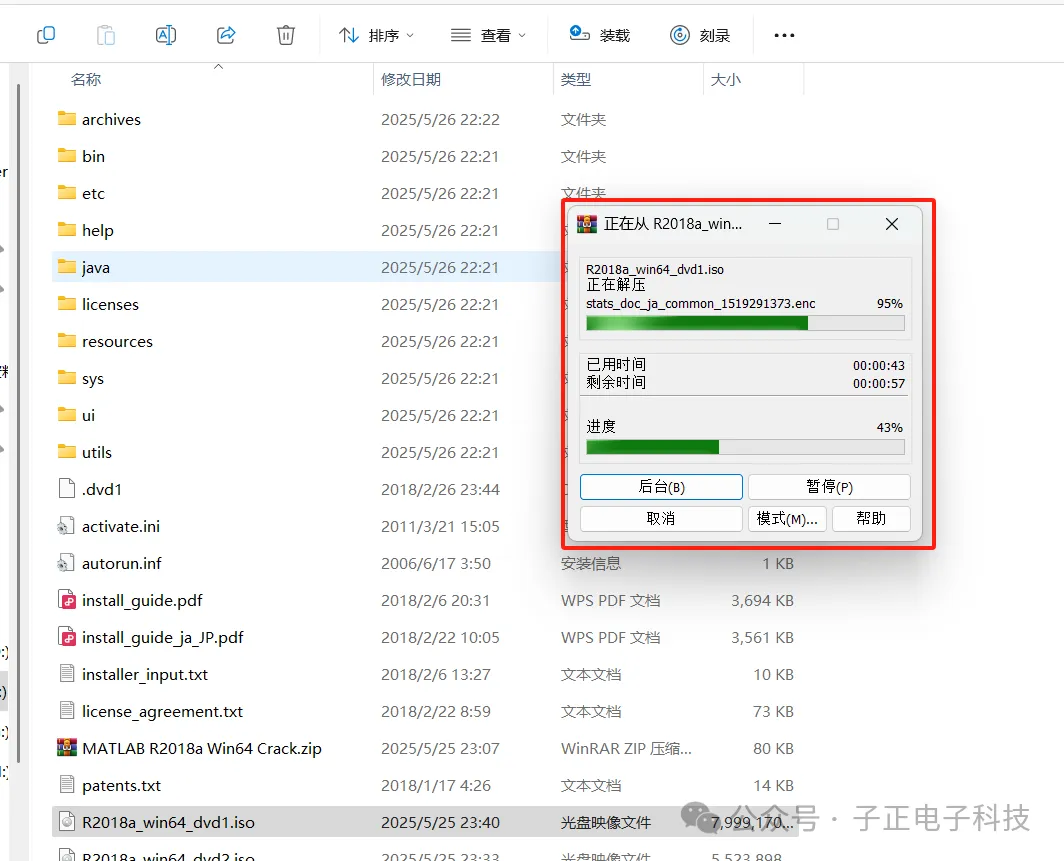Select the patents.txt file icon
Image resolution: width=1064 pixels, height=861 pixels.
[66, 784]
